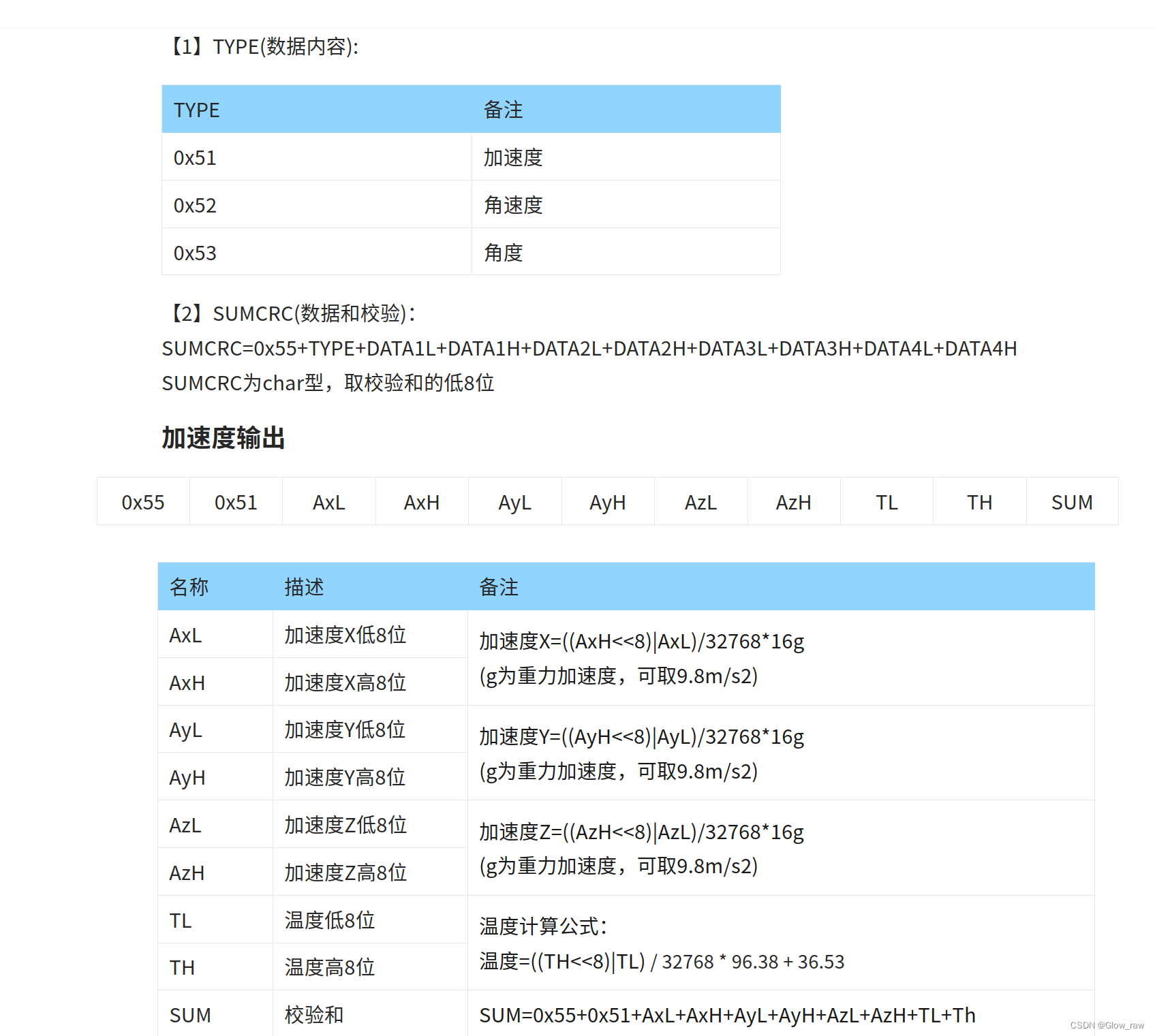
Task: Select the 'AxH' cell in the frame row
Action: coord(422,501)
